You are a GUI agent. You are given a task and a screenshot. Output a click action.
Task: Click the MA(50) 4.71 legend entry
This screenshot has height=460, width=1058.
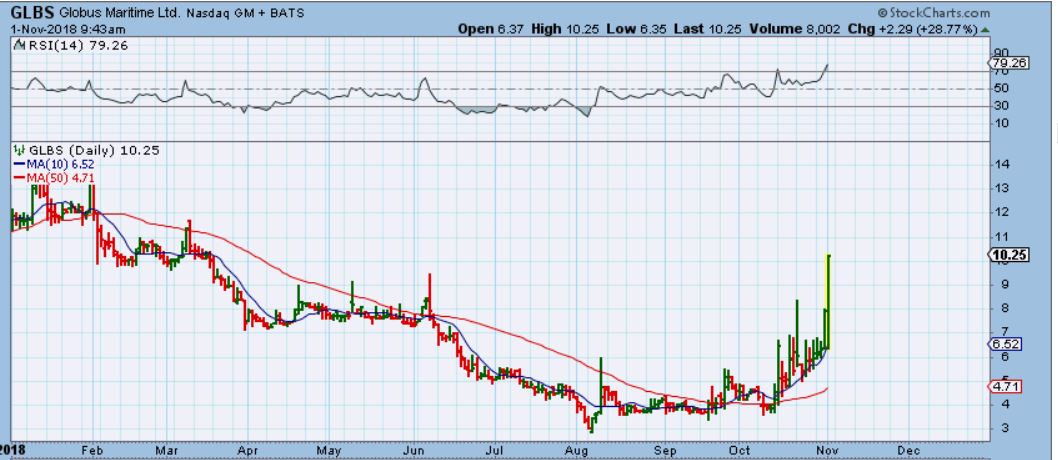click(x=55, y=177)
